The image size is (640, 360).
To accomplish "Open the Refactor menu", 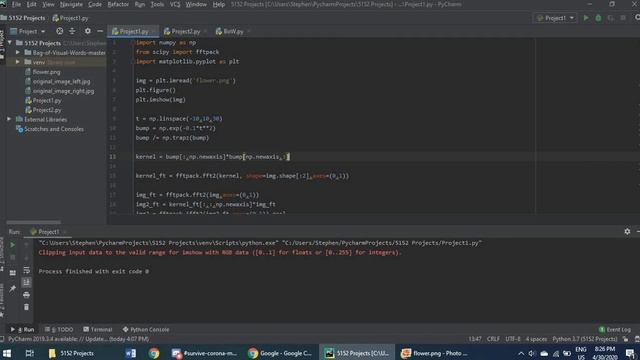I will (118, 4).
